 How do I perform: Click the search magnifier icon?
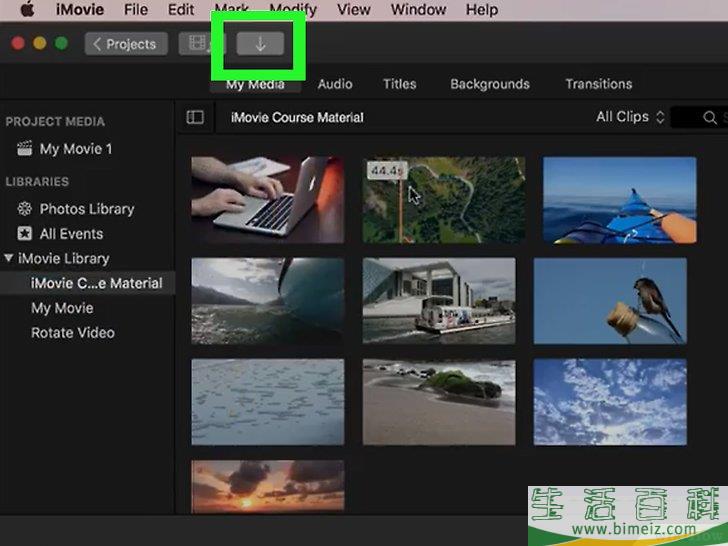click(x=709, y=117)
